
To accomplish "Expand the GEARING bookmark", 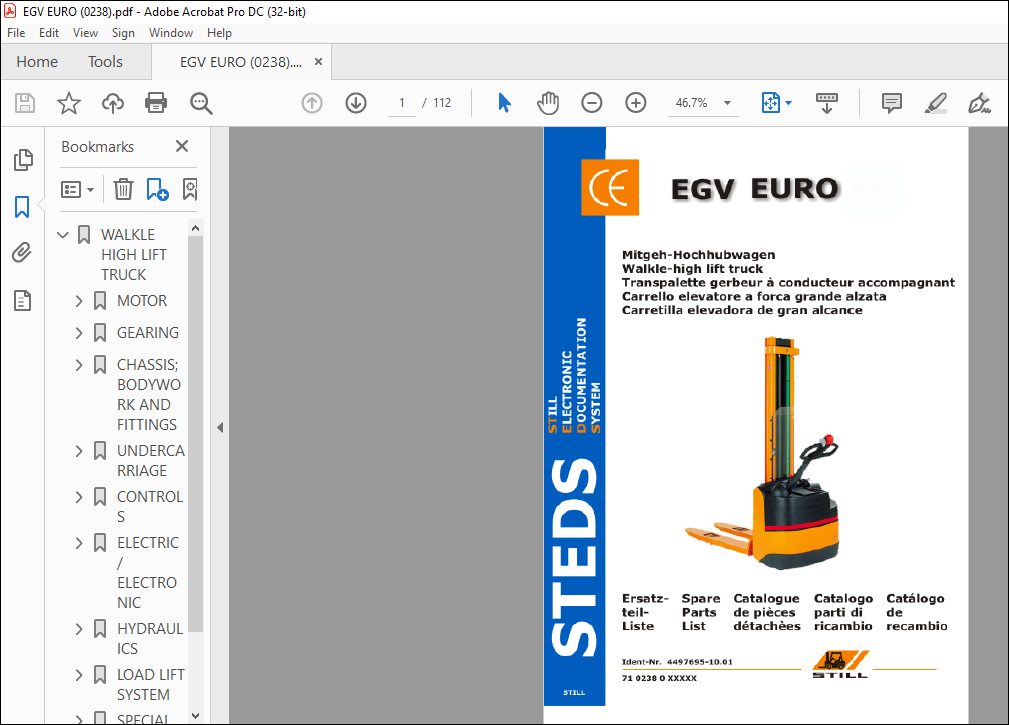I will pyautogui.click(x=79, y=333).
